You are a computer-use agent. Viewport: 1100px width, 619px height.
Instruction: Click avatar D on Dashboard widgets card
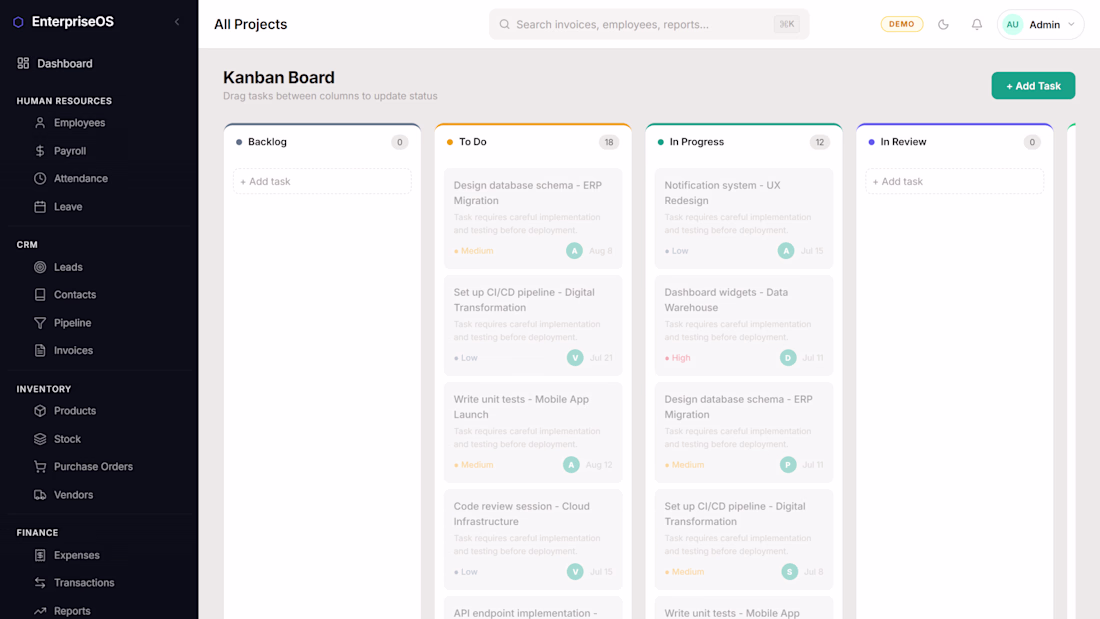pos(788,358)
